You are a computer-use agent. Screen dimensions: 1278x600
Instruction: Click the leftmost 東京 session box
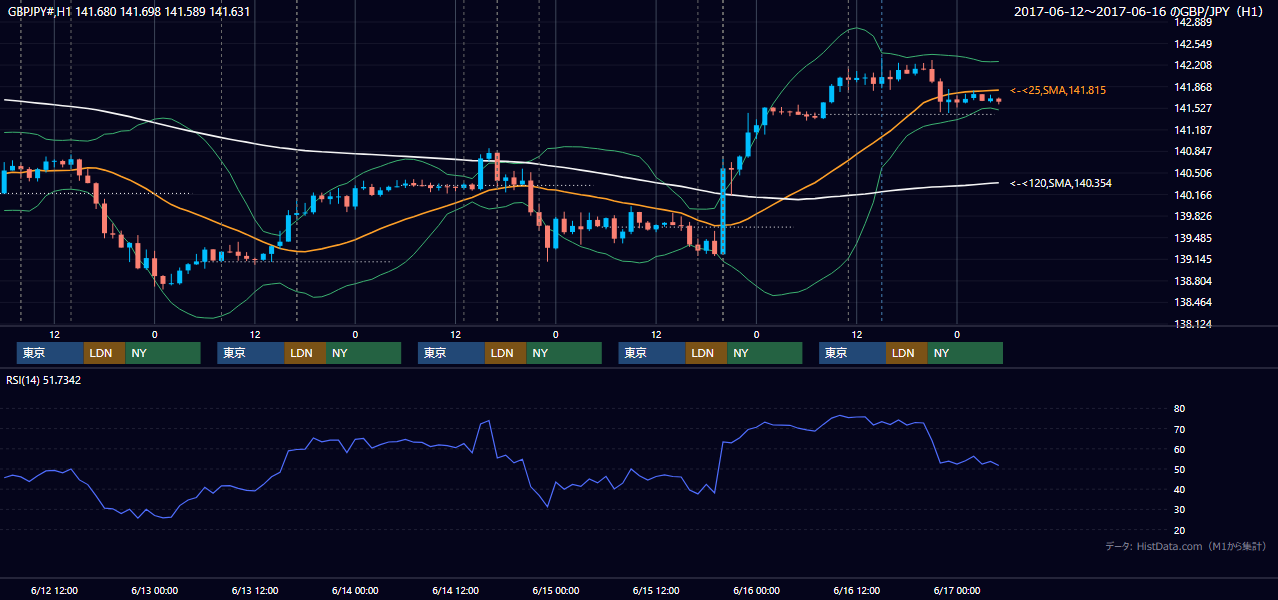[x=51, y=353]
